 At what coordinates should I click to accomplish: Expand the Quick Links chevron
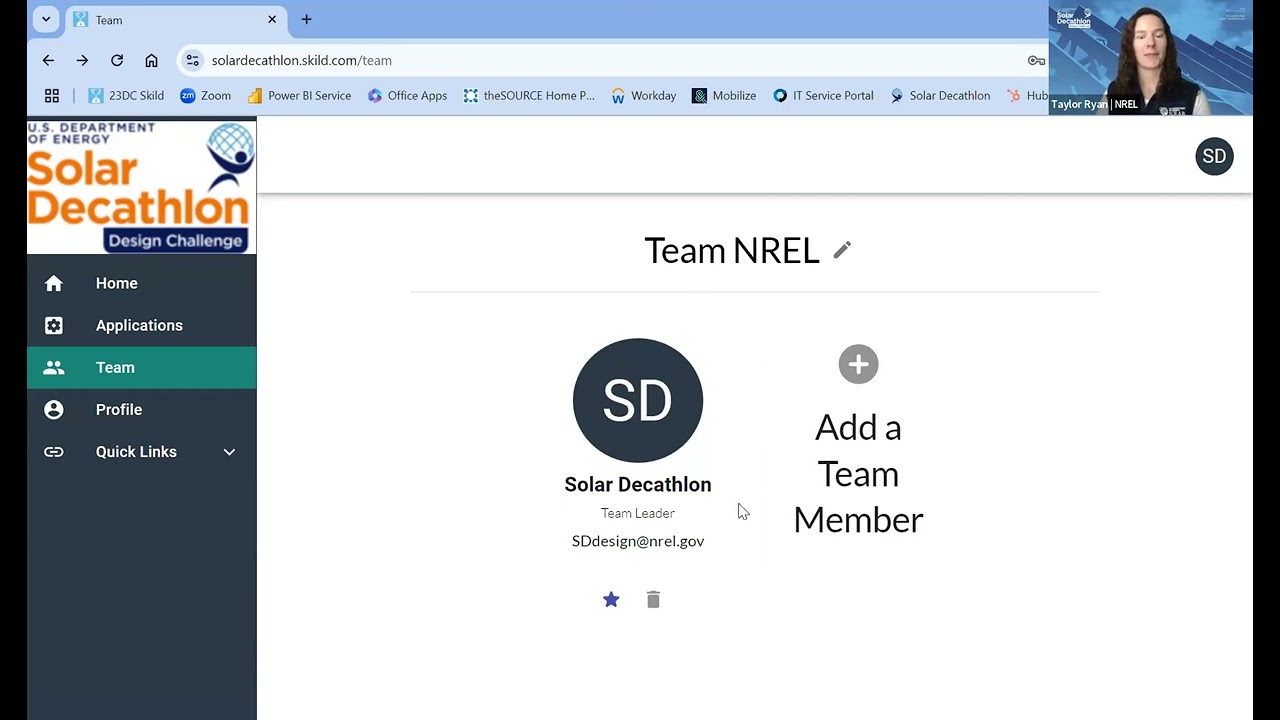(x=229, y=452)
